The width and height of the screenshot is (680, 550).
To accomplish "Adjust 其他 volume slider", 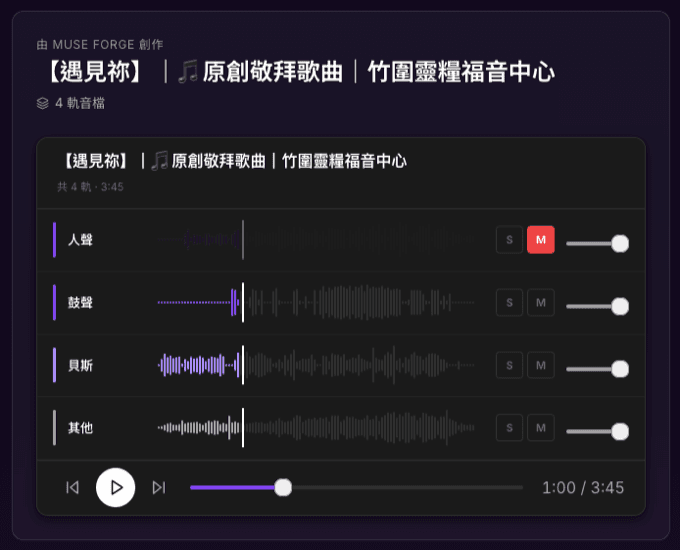I will 598,432.
